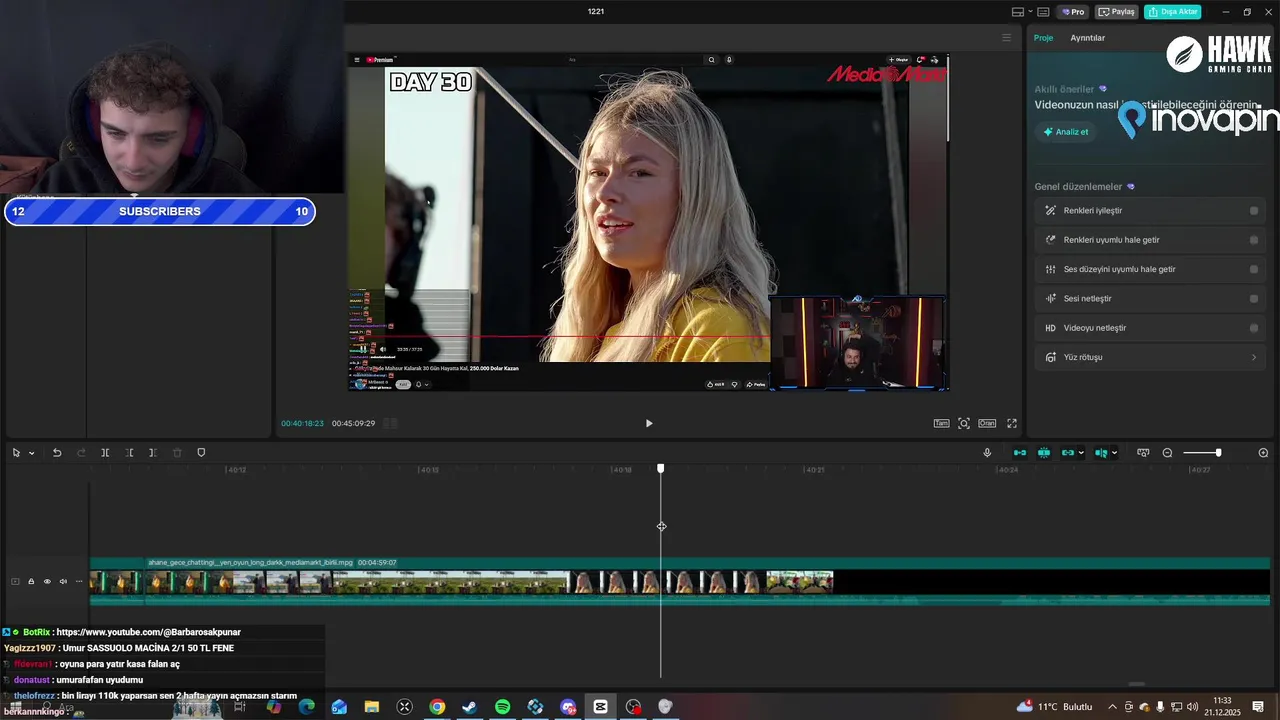Show hidden system tray icons
1280x720 pixels.
[x=1112, y=707]
